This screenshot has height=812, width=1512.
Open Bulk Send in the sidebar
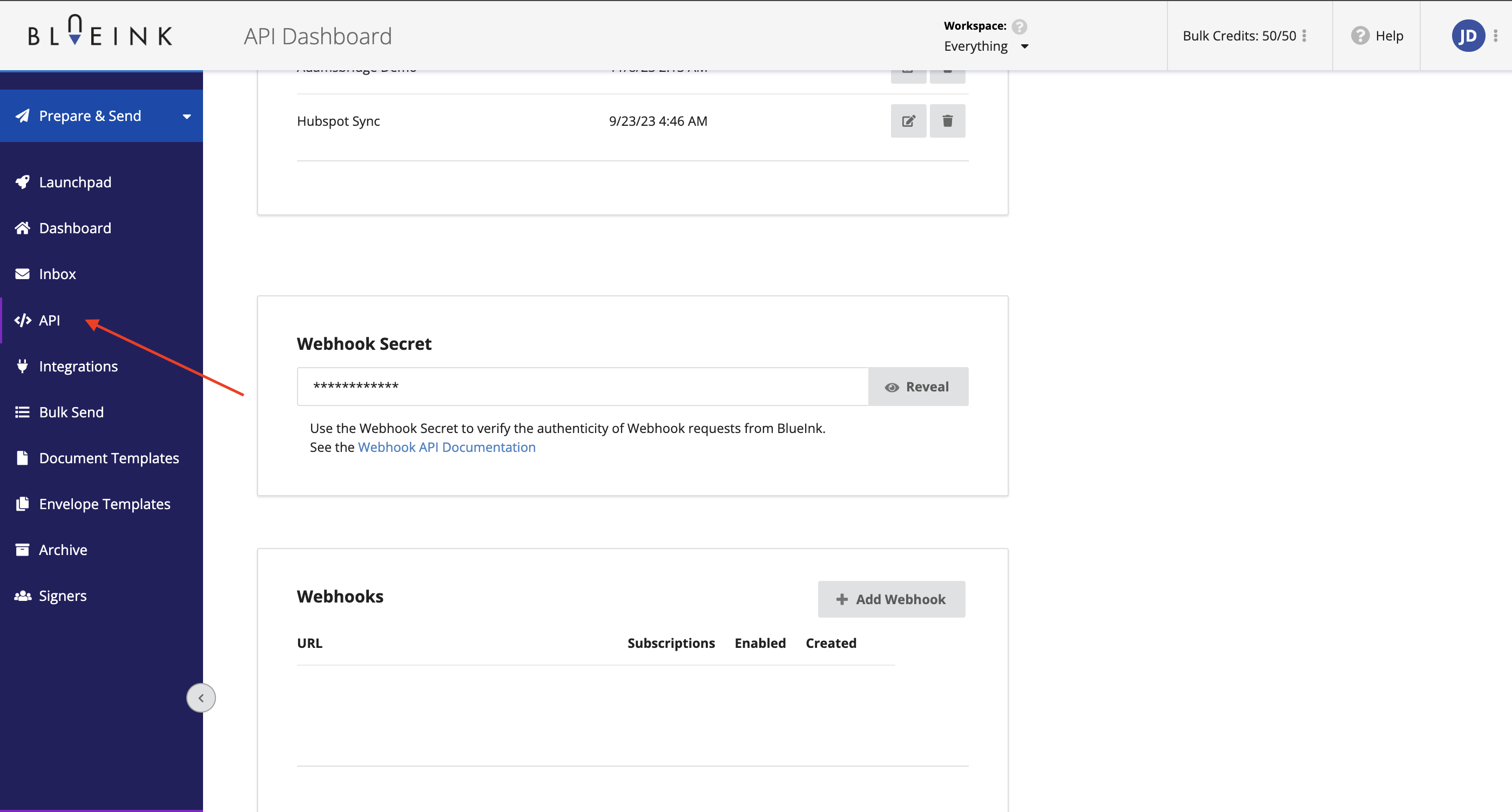pos(72,412)
